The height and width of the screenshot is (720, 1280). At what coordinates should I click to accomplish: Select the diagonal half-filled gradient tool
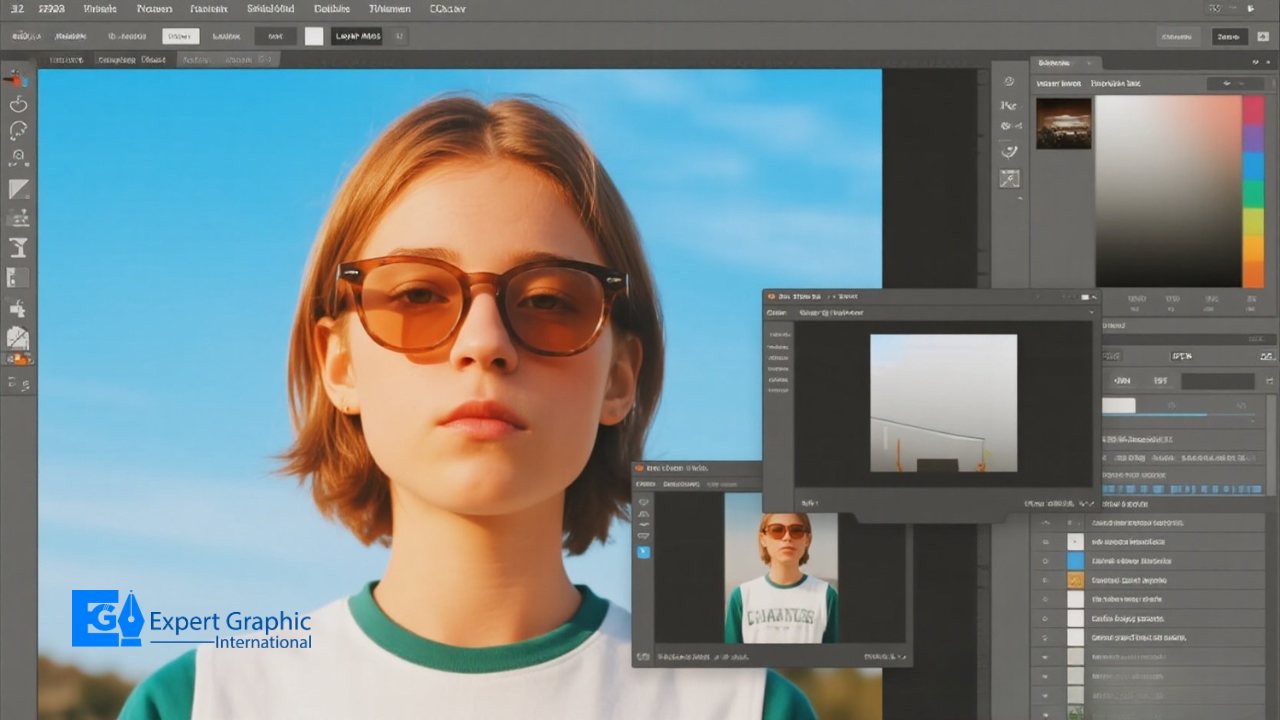(x=18, y=190)
